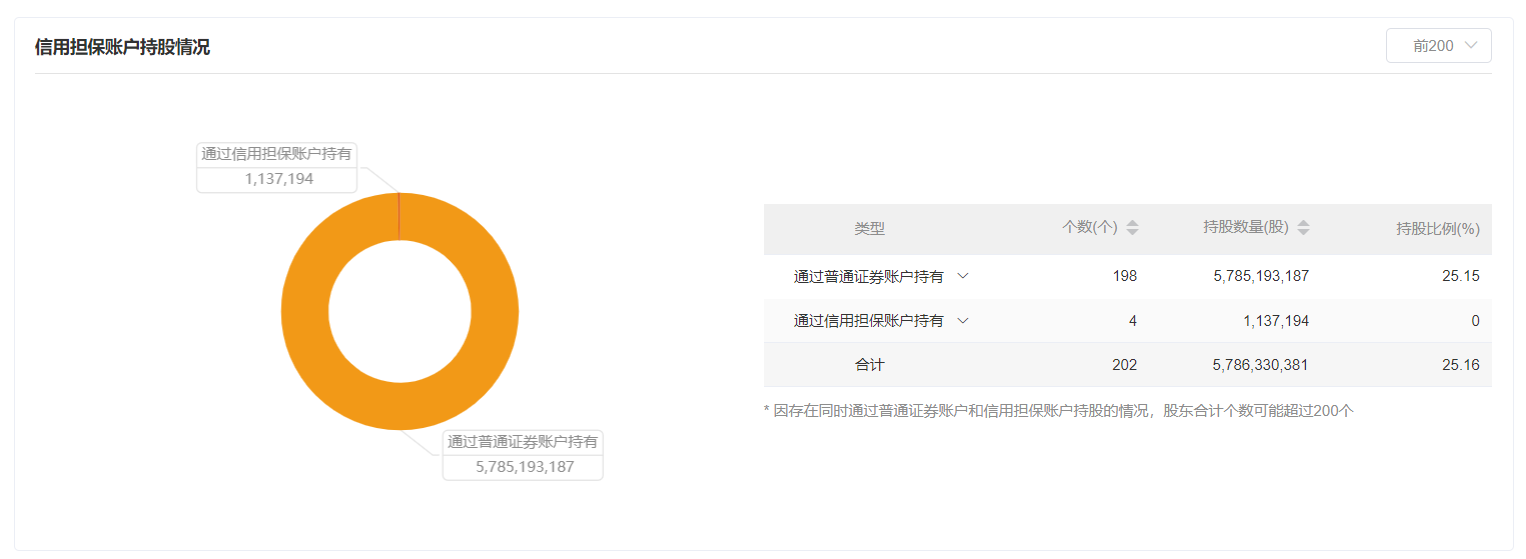
Task: Click table cell 1,137,194
Action: click(x=1275, y=321)
